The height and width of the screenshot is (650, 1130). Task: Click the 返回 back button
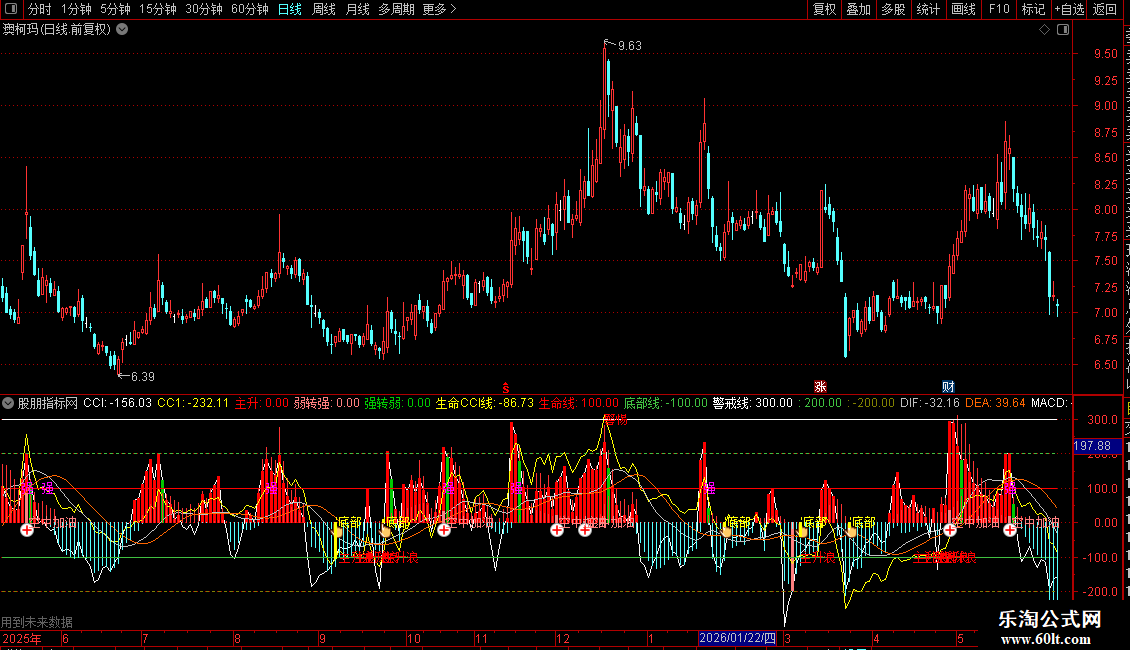1105,9
